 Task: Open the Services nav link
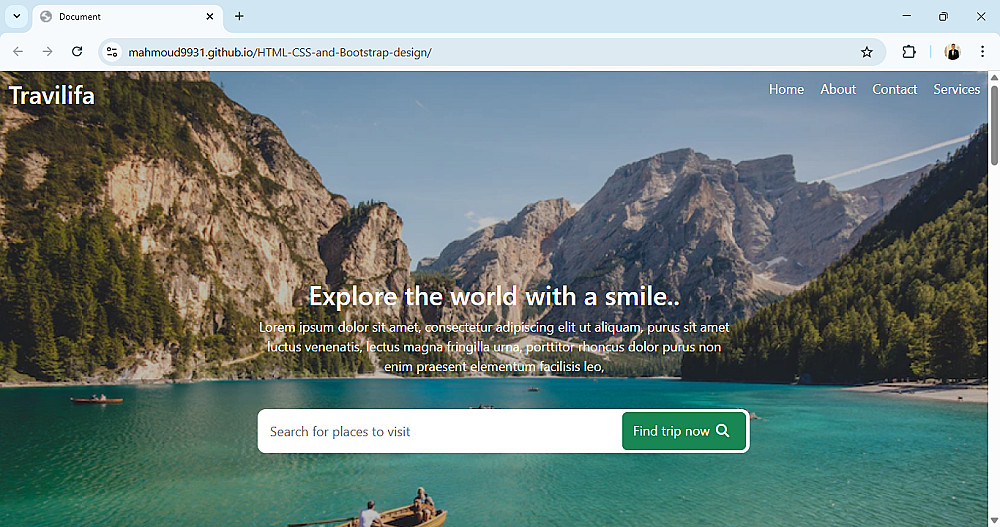[957, 89]
